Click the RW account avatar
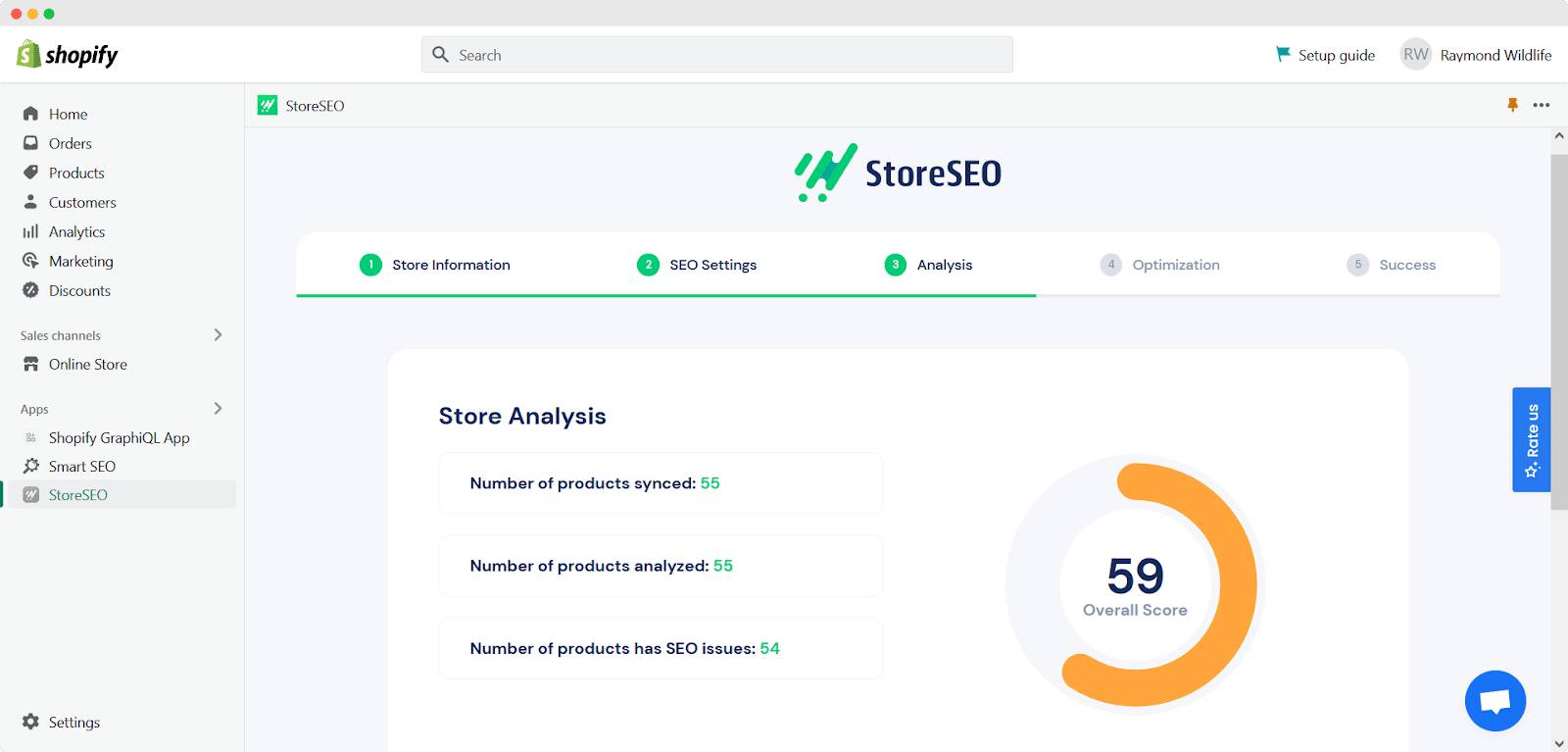 tap(1416, 55)
